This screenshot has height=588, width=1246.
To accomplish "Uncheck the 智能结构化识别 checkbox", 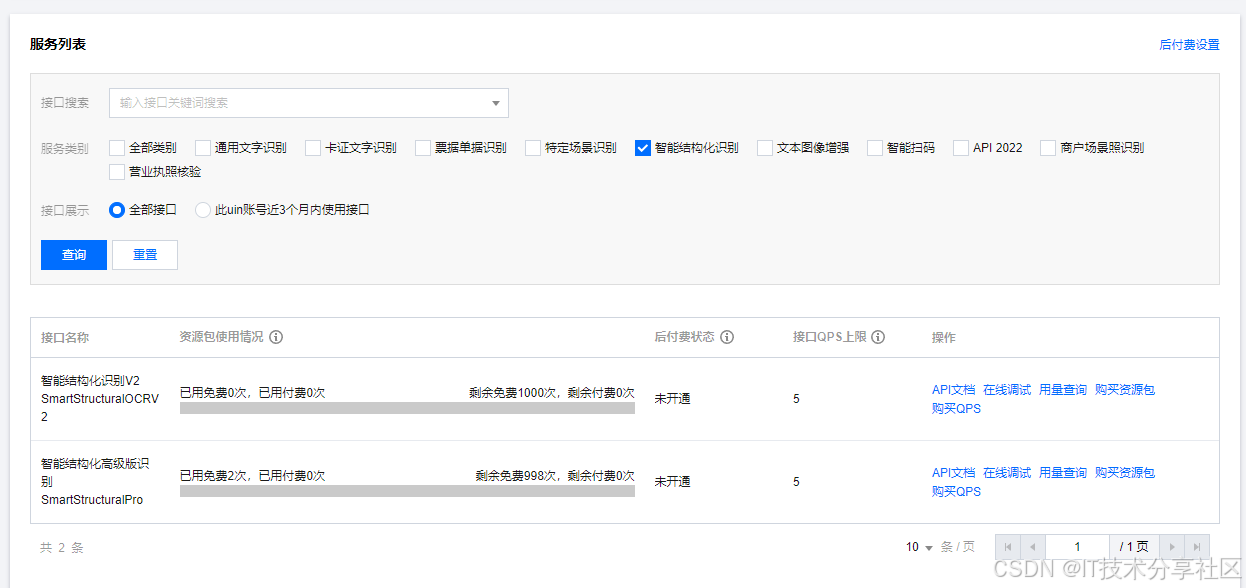I will click(643, 148).
